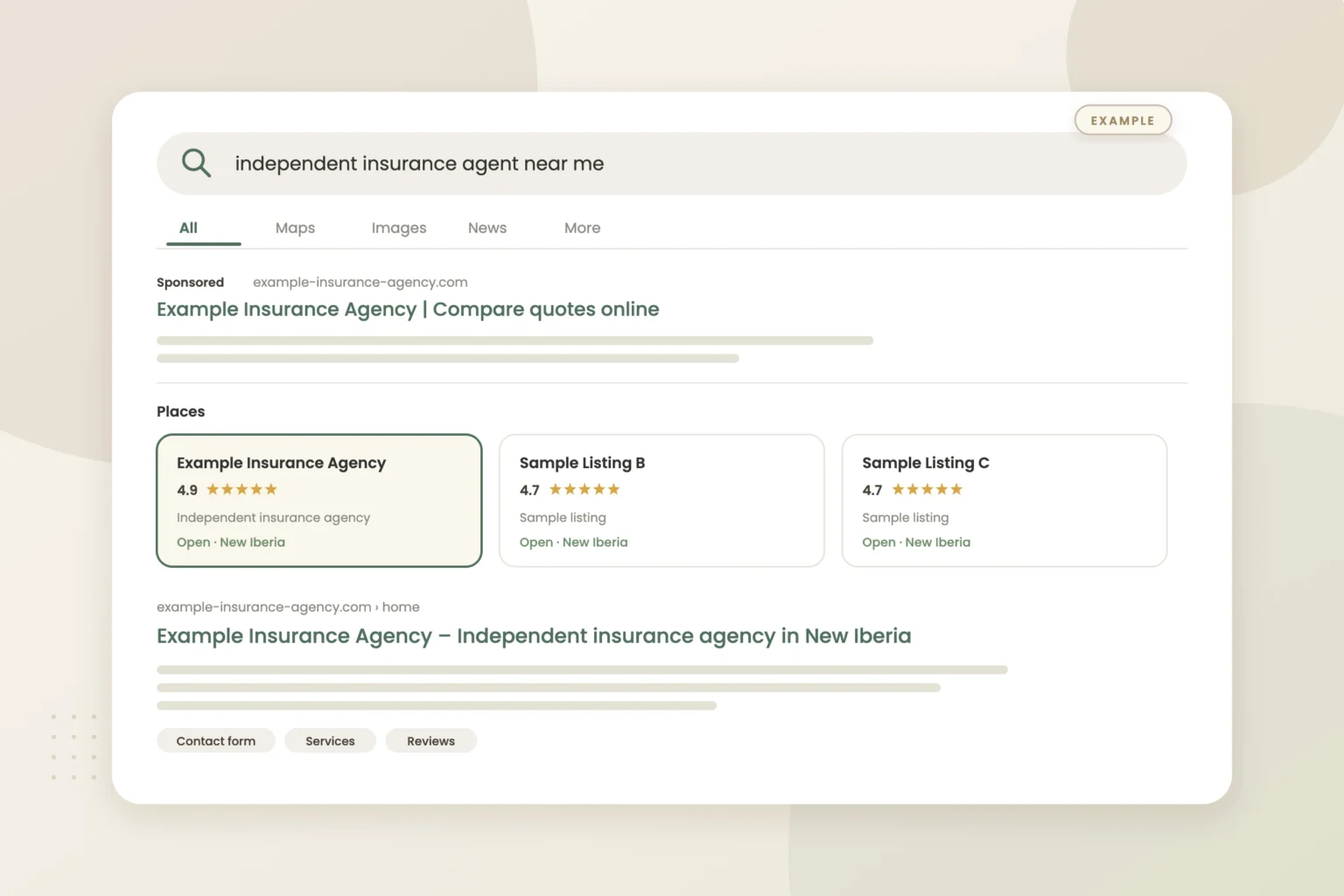1344x896 pixels.
Task: Switch to the Maps tab
Action: click(x=295, y=227)
